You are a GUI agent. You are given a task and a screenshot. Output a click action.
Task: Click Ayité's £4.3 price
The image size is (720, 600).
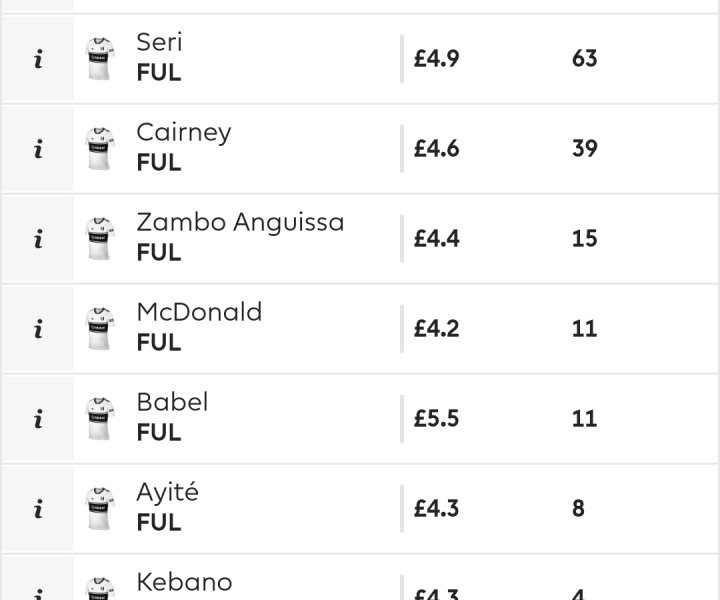coord(436,509)
